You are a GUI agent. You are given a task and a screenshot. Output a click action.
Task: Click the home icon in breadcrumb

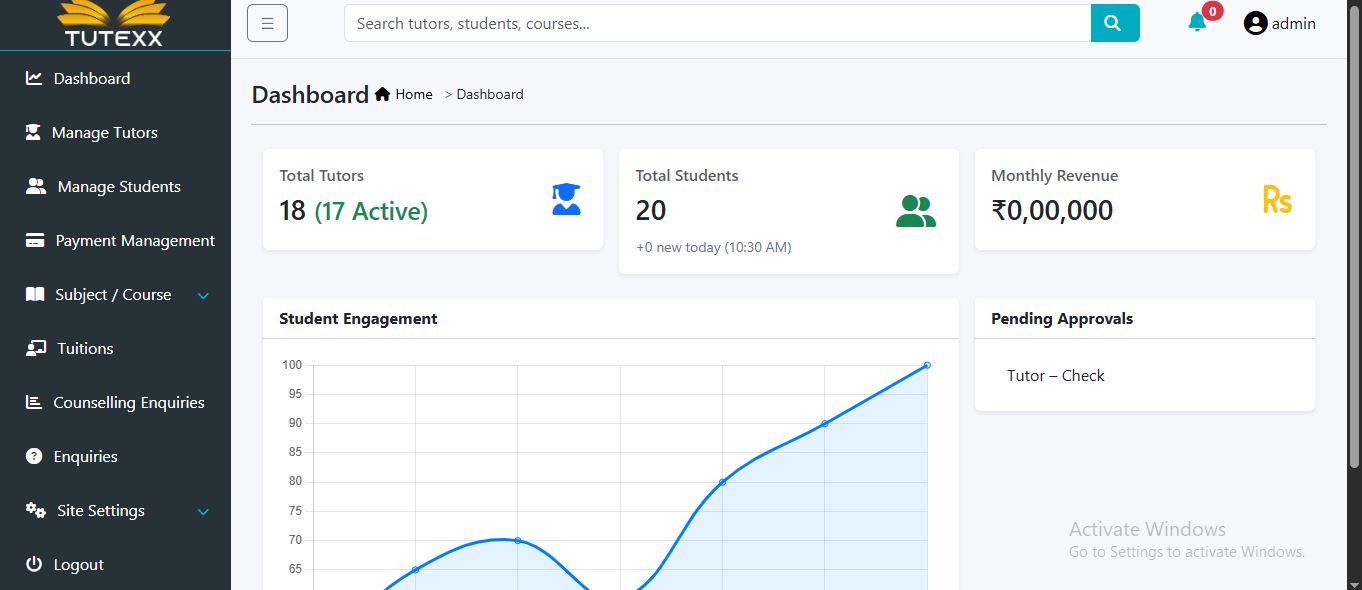point(382,94)
